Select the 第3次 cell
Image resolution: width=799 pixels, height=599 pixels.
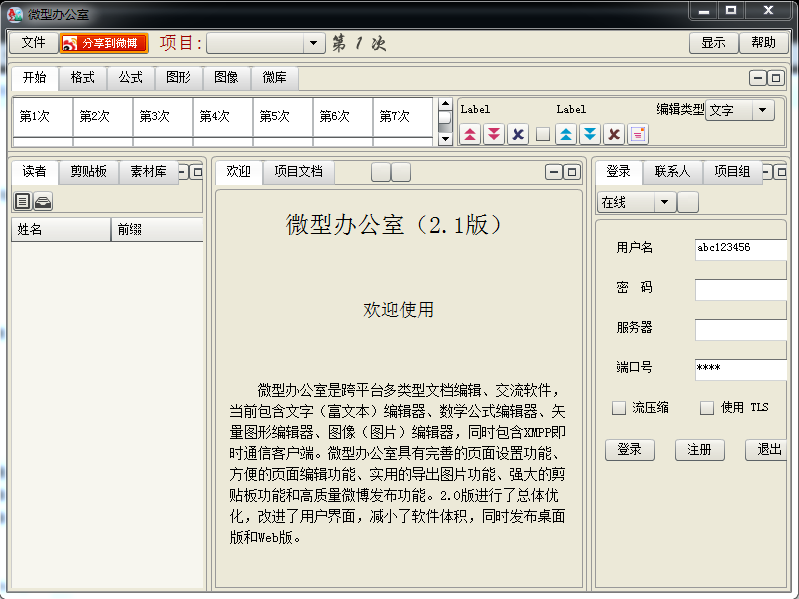163,117
